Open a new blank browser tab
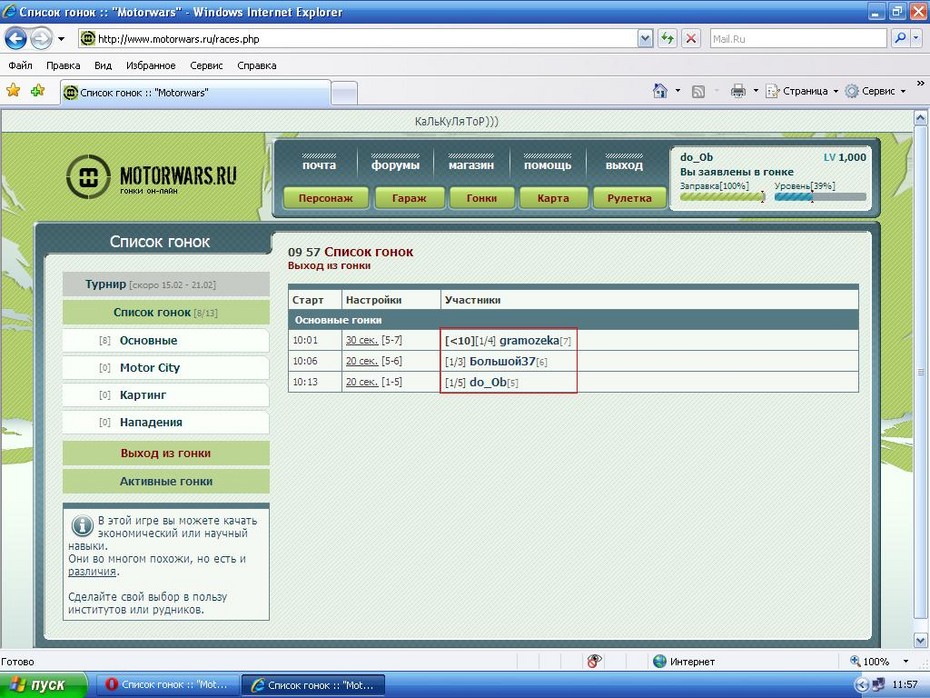 pos(344,93)
